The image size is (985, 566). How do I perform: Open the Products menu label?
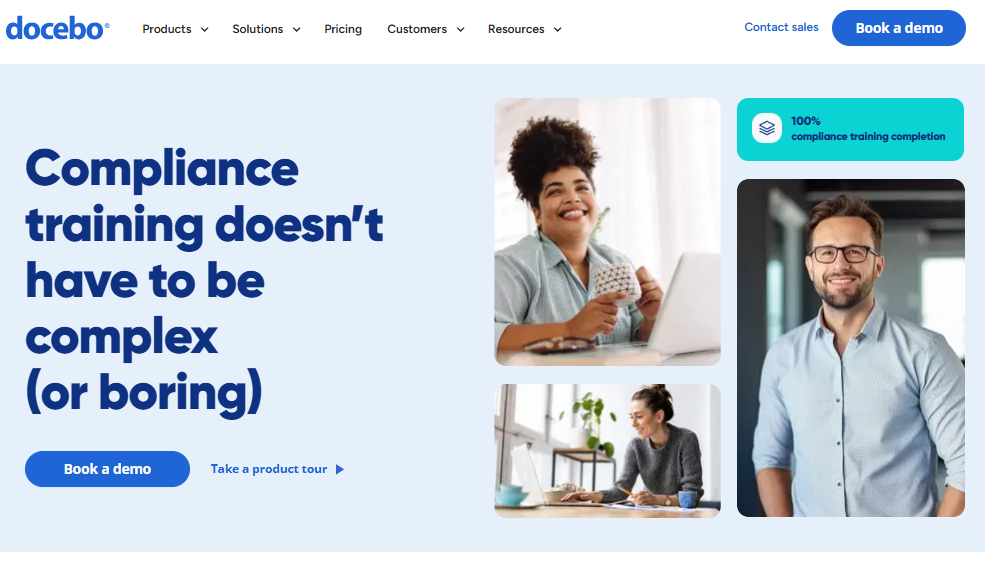166,29
